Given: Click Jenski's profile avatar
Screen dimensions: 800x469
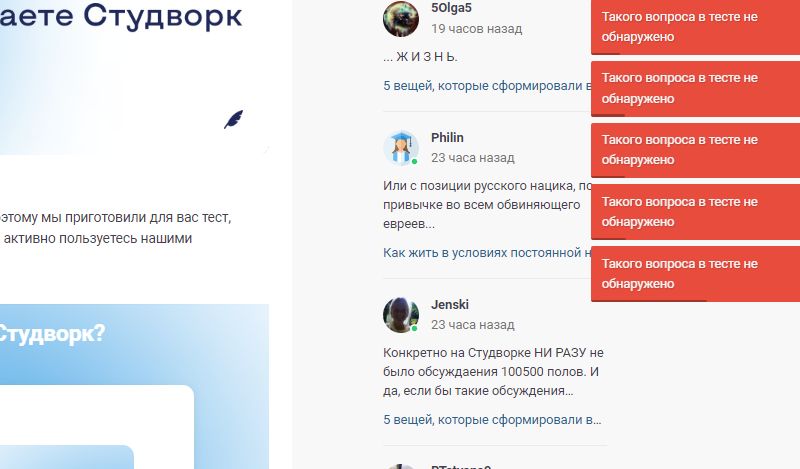Looking at the screenshot, I should coord(401,314).
